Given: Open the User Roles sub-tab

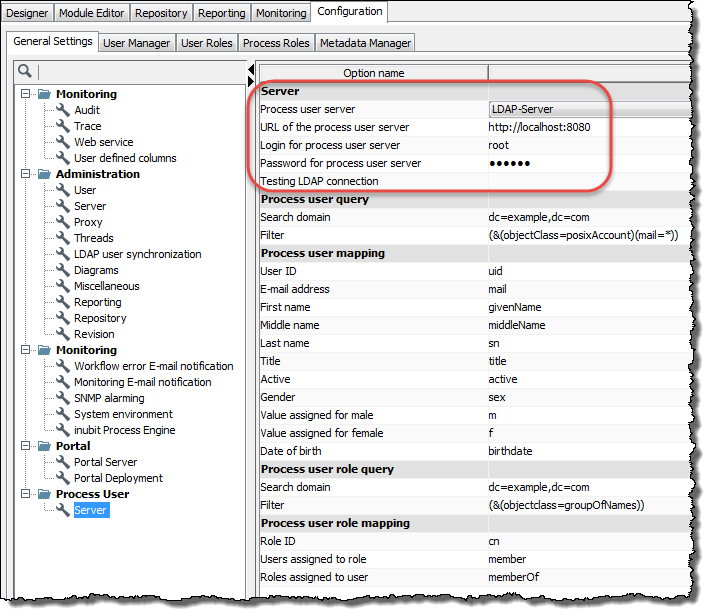Looking at the screenshot, I should [x=207, y=43].
